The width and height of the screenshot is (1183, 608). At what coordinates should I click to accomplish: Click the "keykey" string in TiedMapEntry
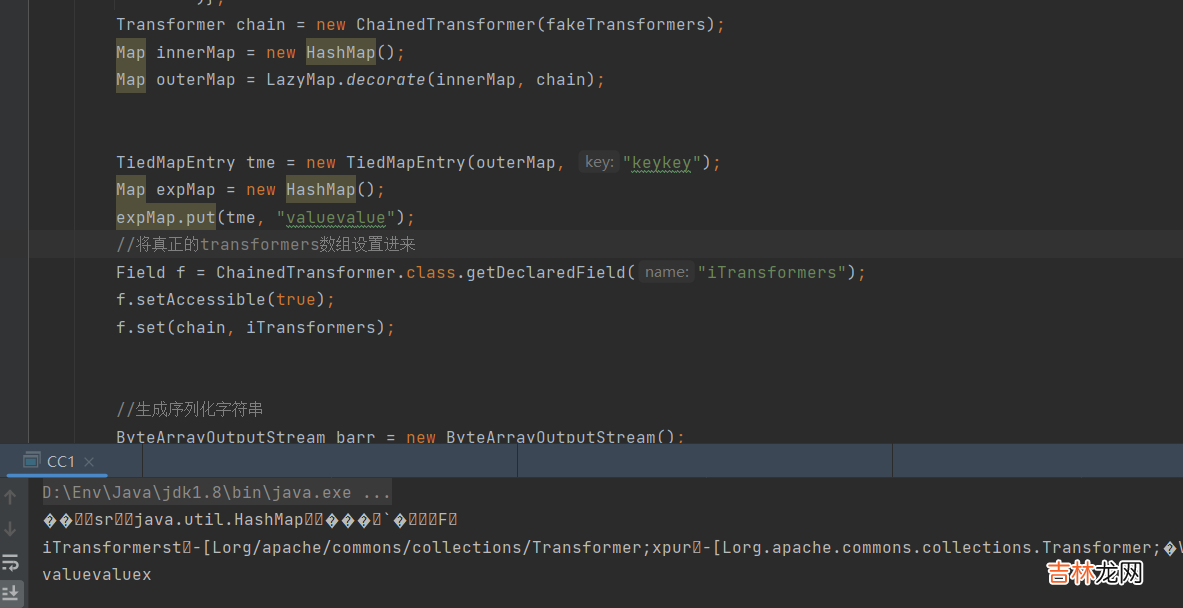click(x=661, y=162)
